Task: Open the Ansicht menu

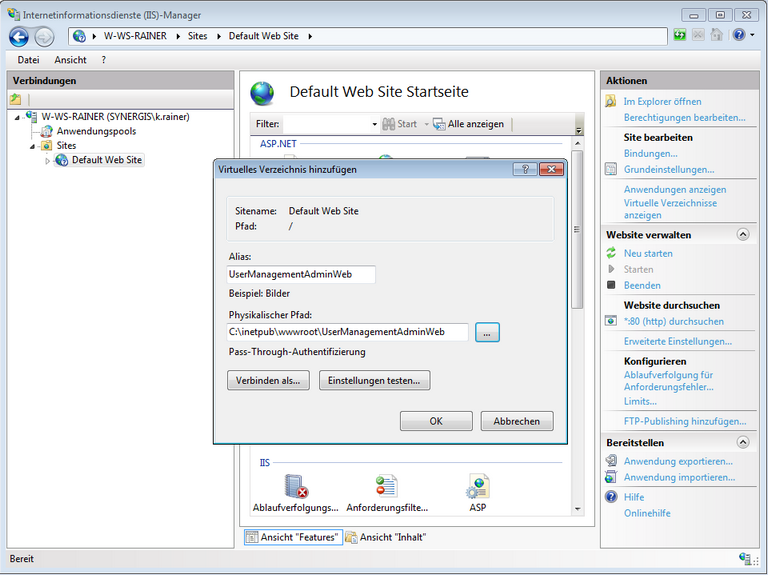Action: [70, 60]
